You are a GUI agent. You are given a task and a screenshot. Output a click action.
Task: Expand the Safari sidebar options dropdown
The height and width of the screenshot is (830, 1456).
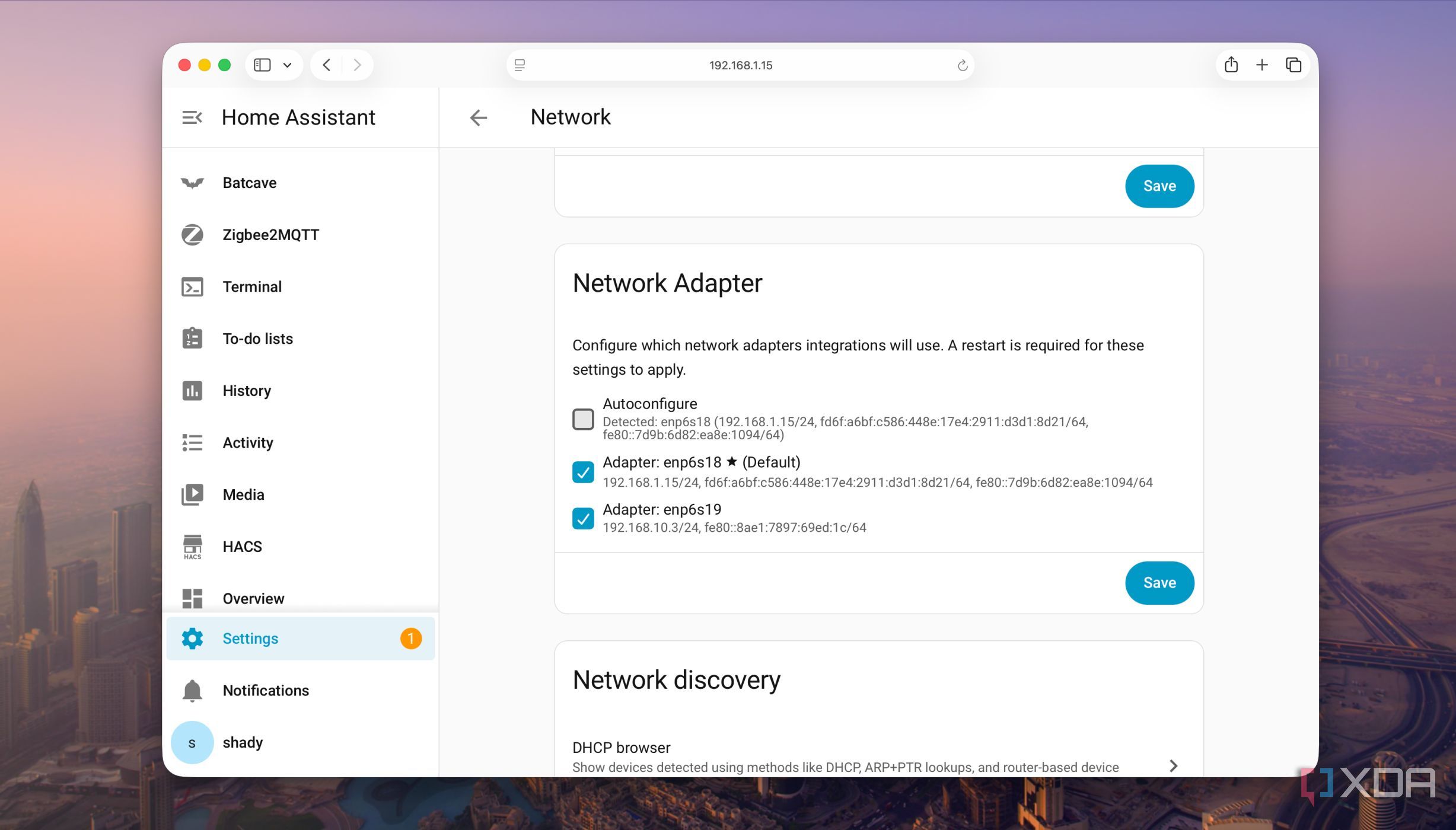point(288,65)
